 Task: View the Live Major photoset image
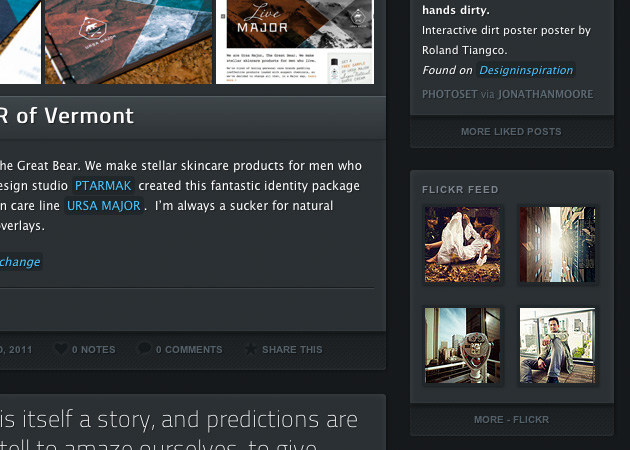coord(299,42)
